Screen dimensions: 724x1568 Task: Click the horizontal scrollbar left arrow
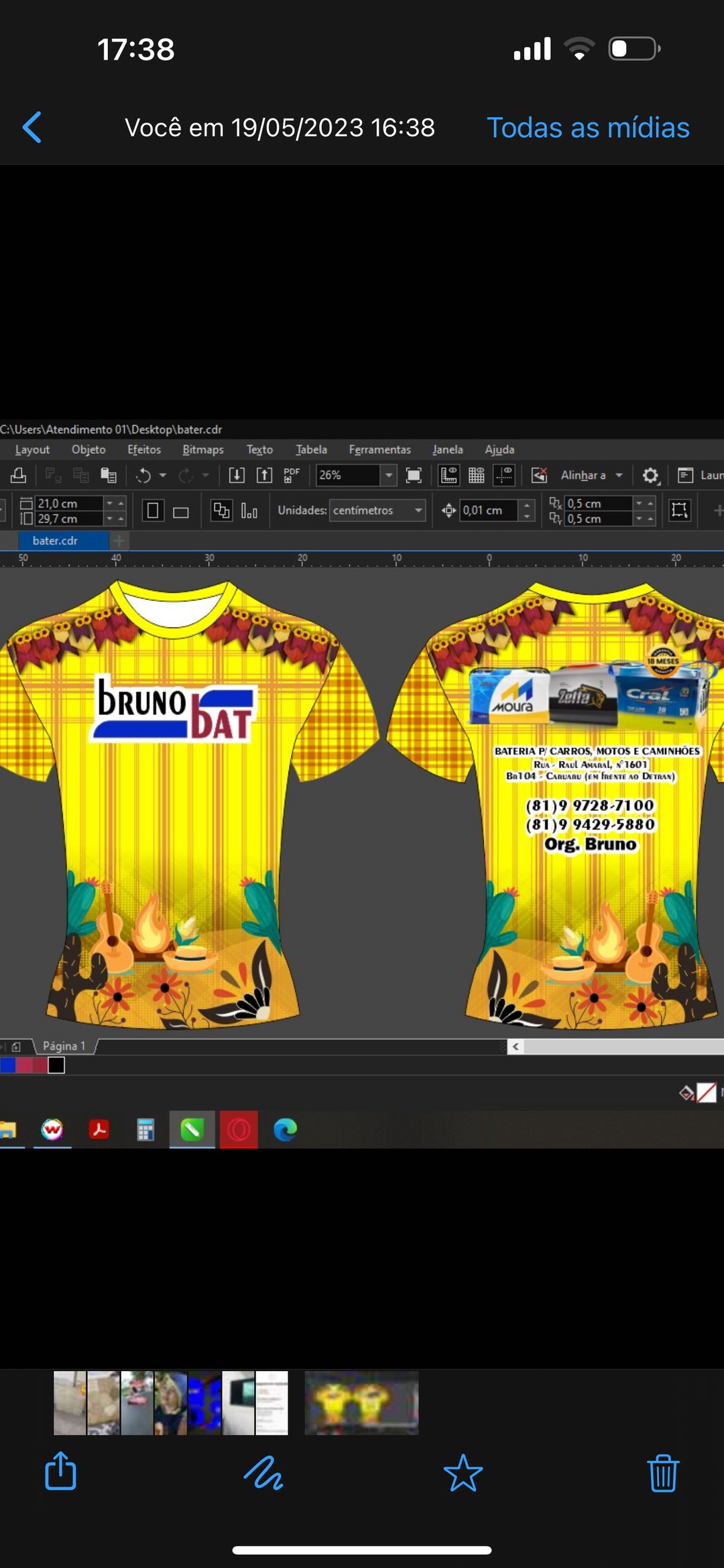[x=516, y=1047]
